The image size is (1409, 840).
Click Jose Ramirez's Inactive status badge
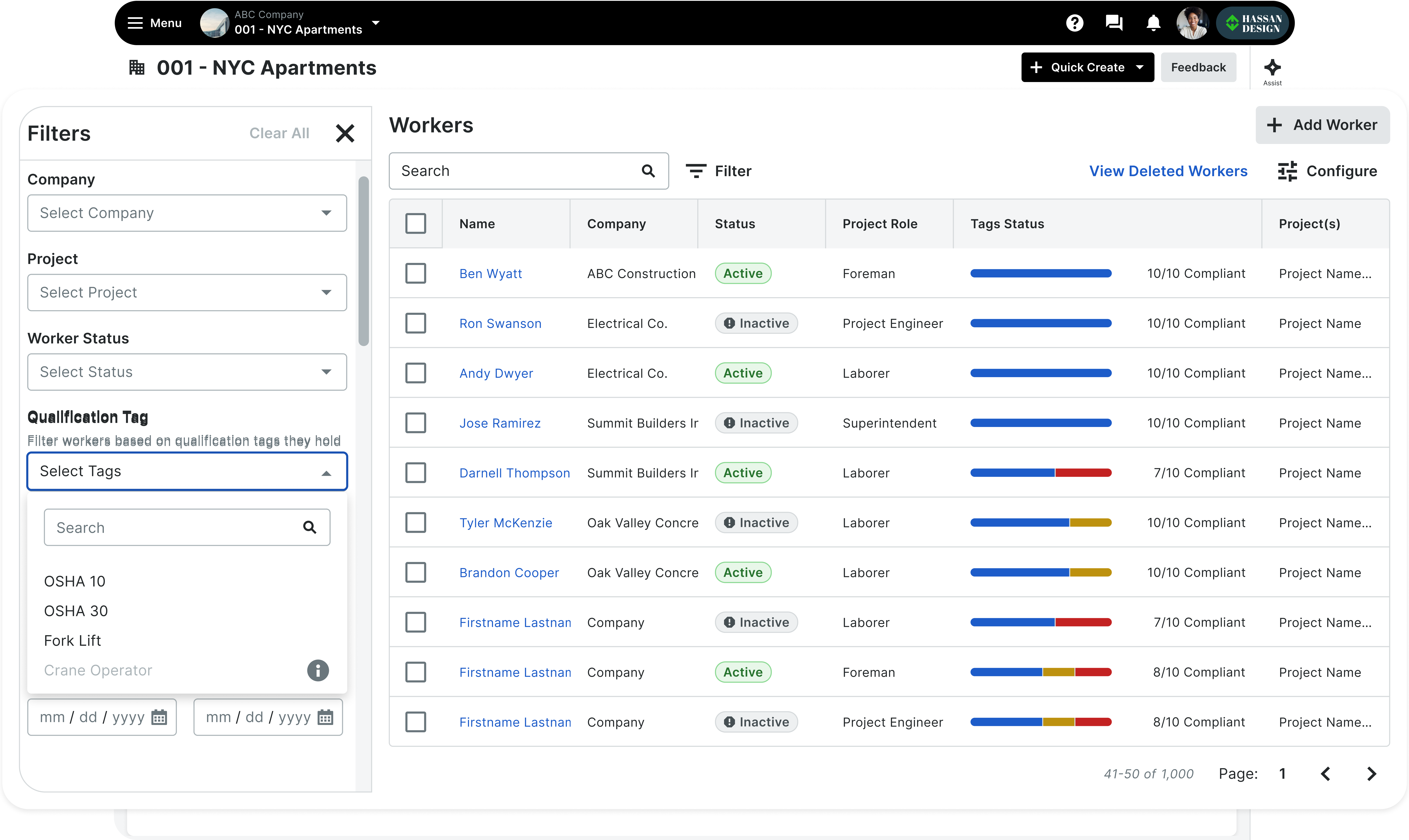coord(756,423)
